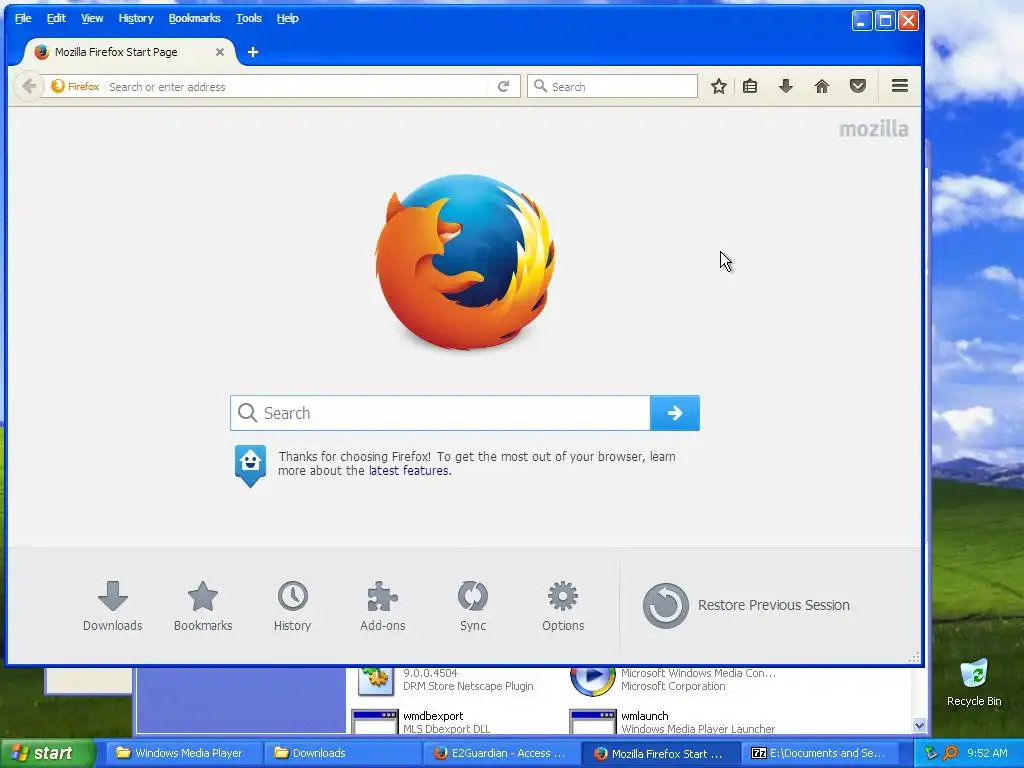Open the hamburger menu icon
1024x768 pixels.
900,86
